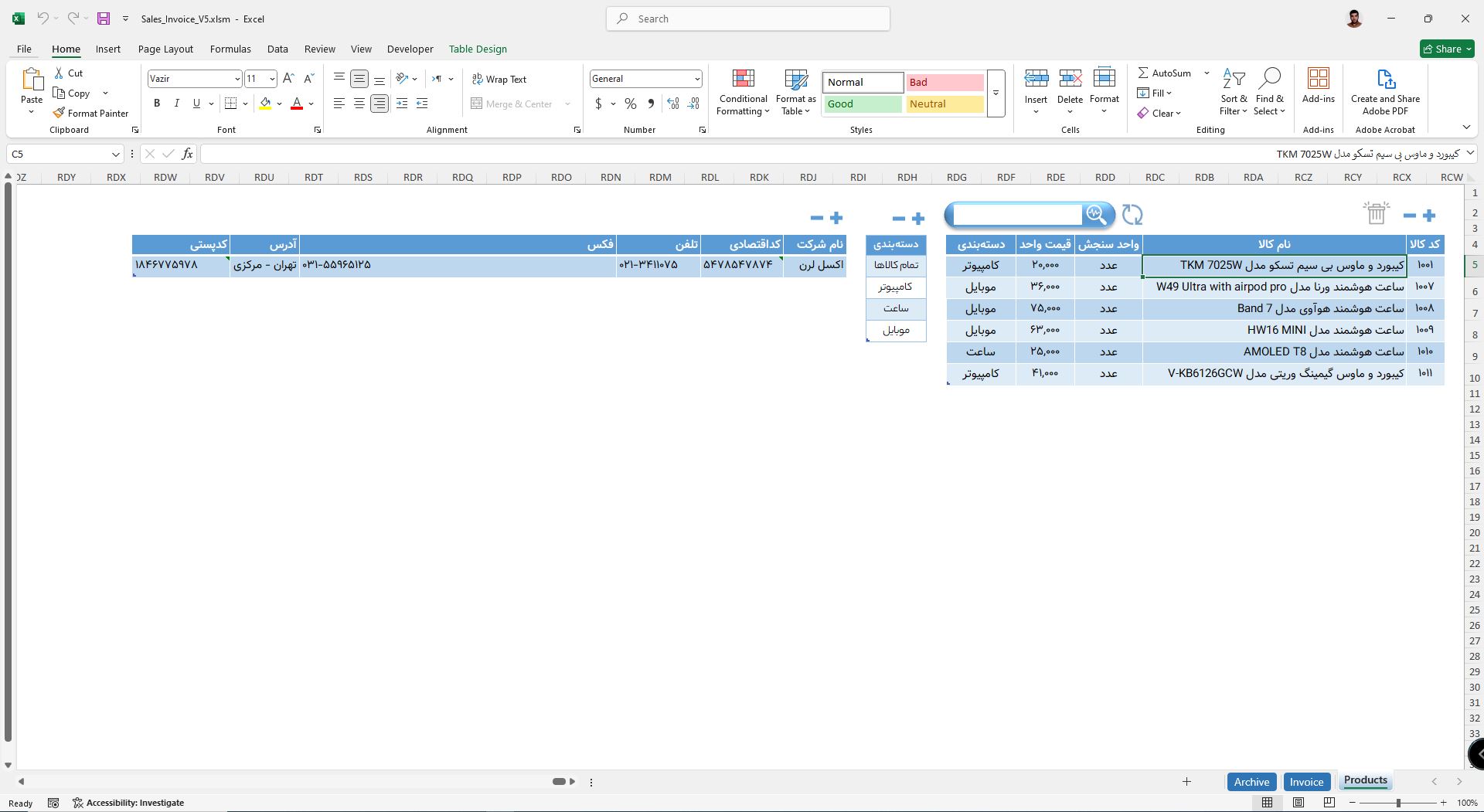Screen dimensions: 1484x812
Task: Open the Name Box dropdown arrow
Action: (116, 154)
